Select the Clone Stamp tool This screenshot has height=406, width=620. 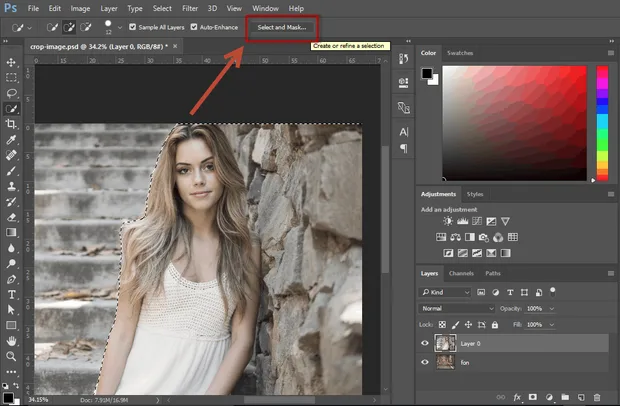11,186
